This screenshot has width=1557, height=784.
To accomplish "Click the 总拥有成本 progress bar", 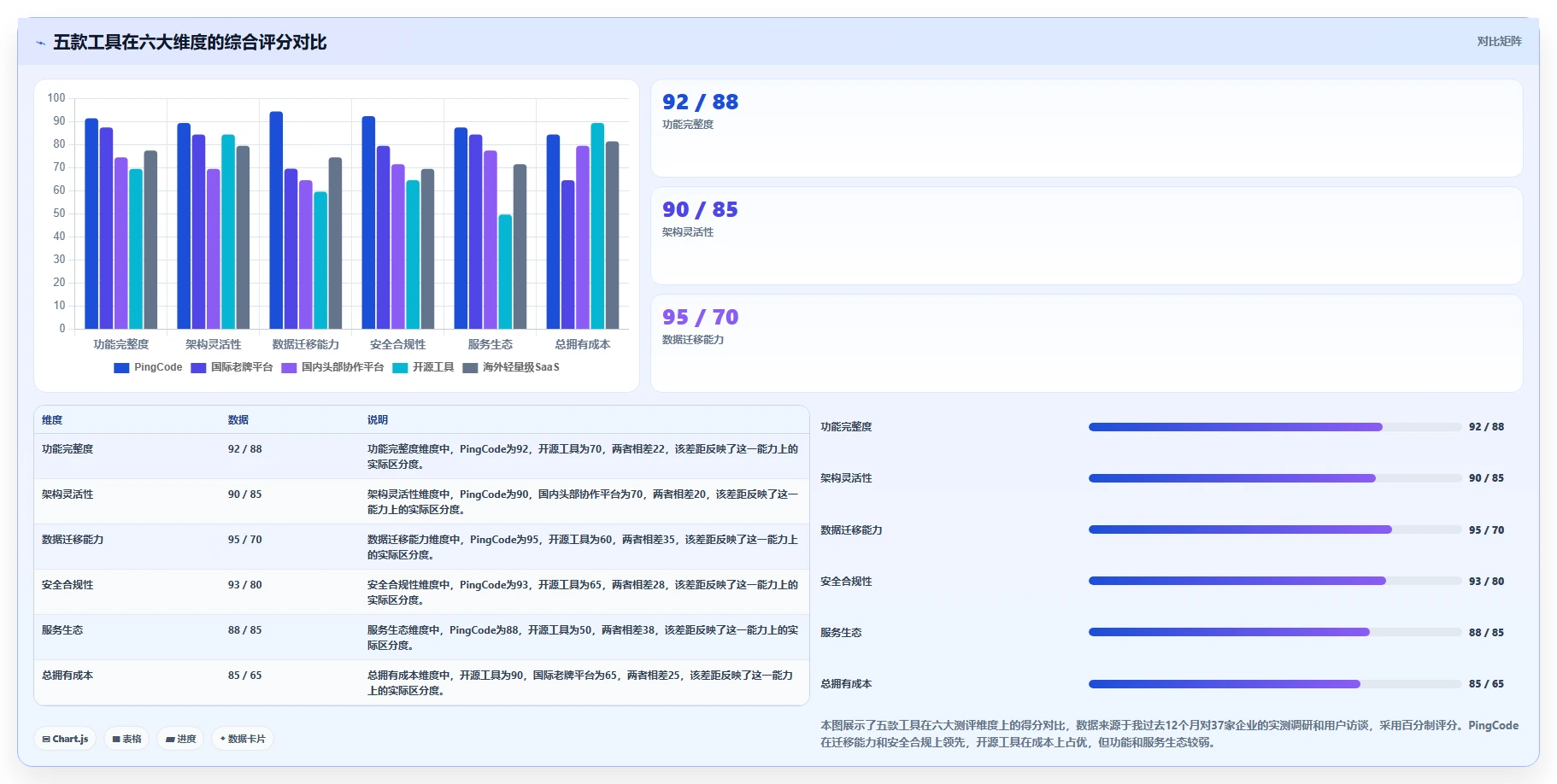I will [1275, 684].
